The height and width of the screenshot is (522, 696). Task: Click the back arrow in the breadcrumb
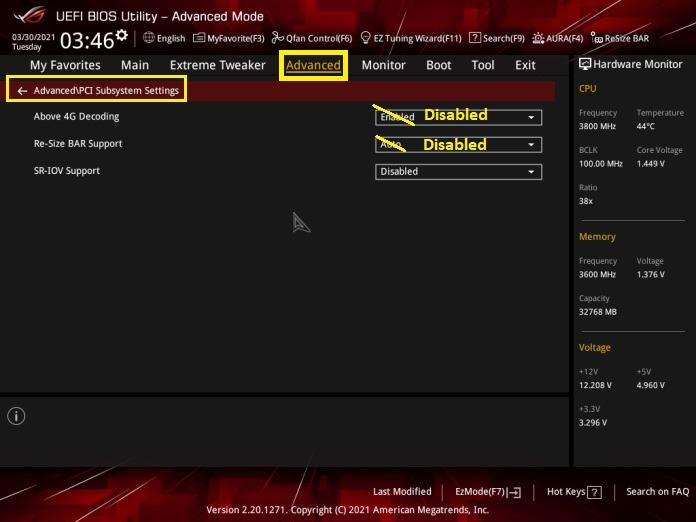coord(22,91)
